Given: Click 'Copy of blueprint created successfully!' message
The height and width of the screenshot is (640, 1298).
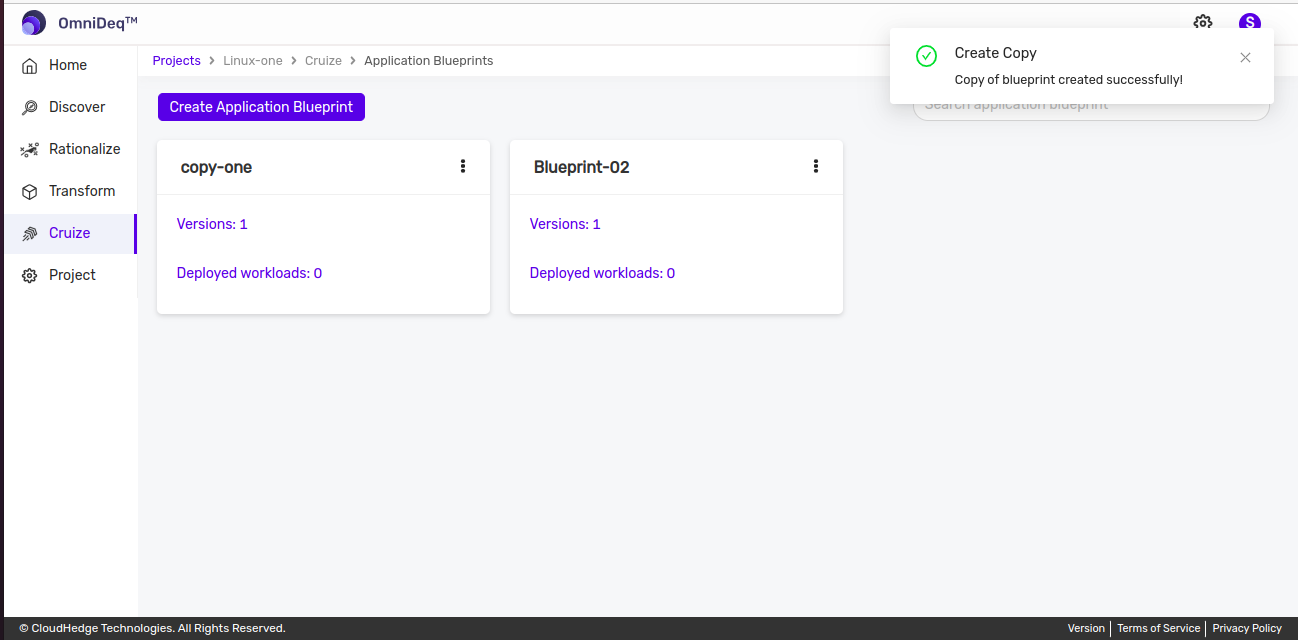Looking at the screenshot, I should pyautogui.click(x=1068, y=79).
